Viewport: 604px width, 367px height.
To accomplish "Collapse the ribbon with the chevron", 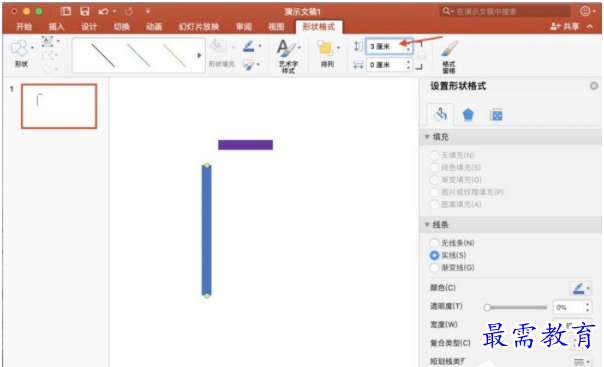I will pos(590,27).
